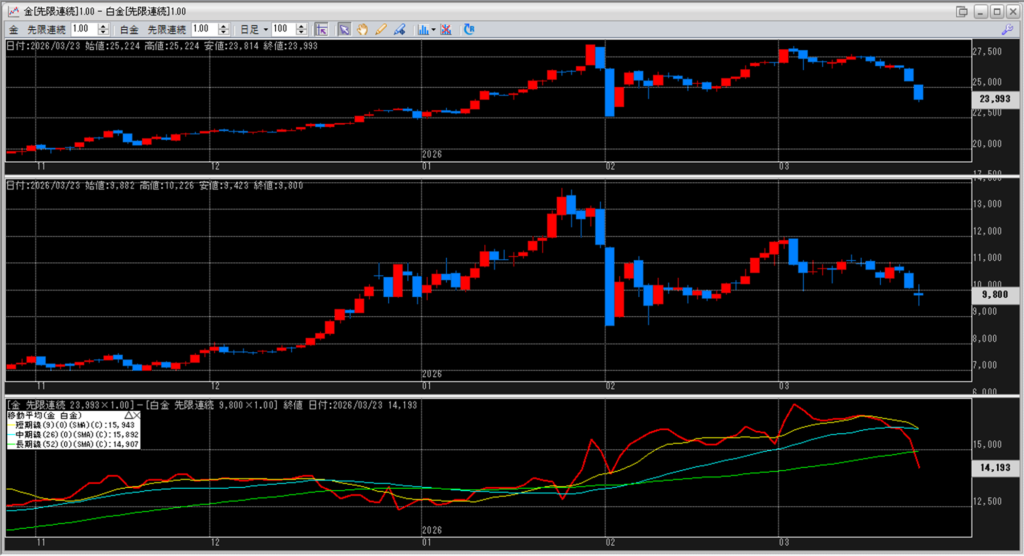Click the yellow 短期線 legend line

(x=11, y=423)
